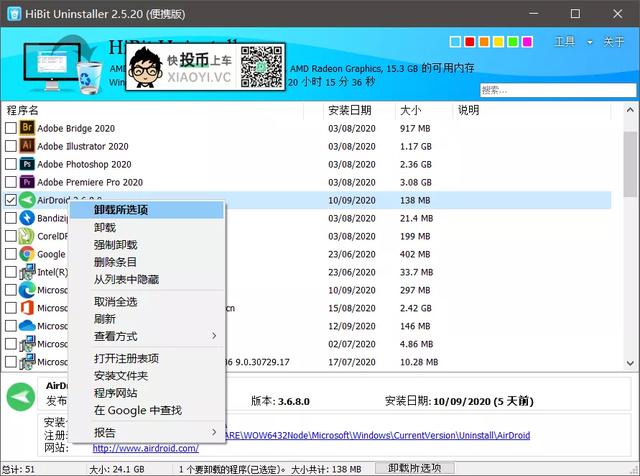
Task: Expand the 查看方式 submenu
Action: (x=214, y=336)
